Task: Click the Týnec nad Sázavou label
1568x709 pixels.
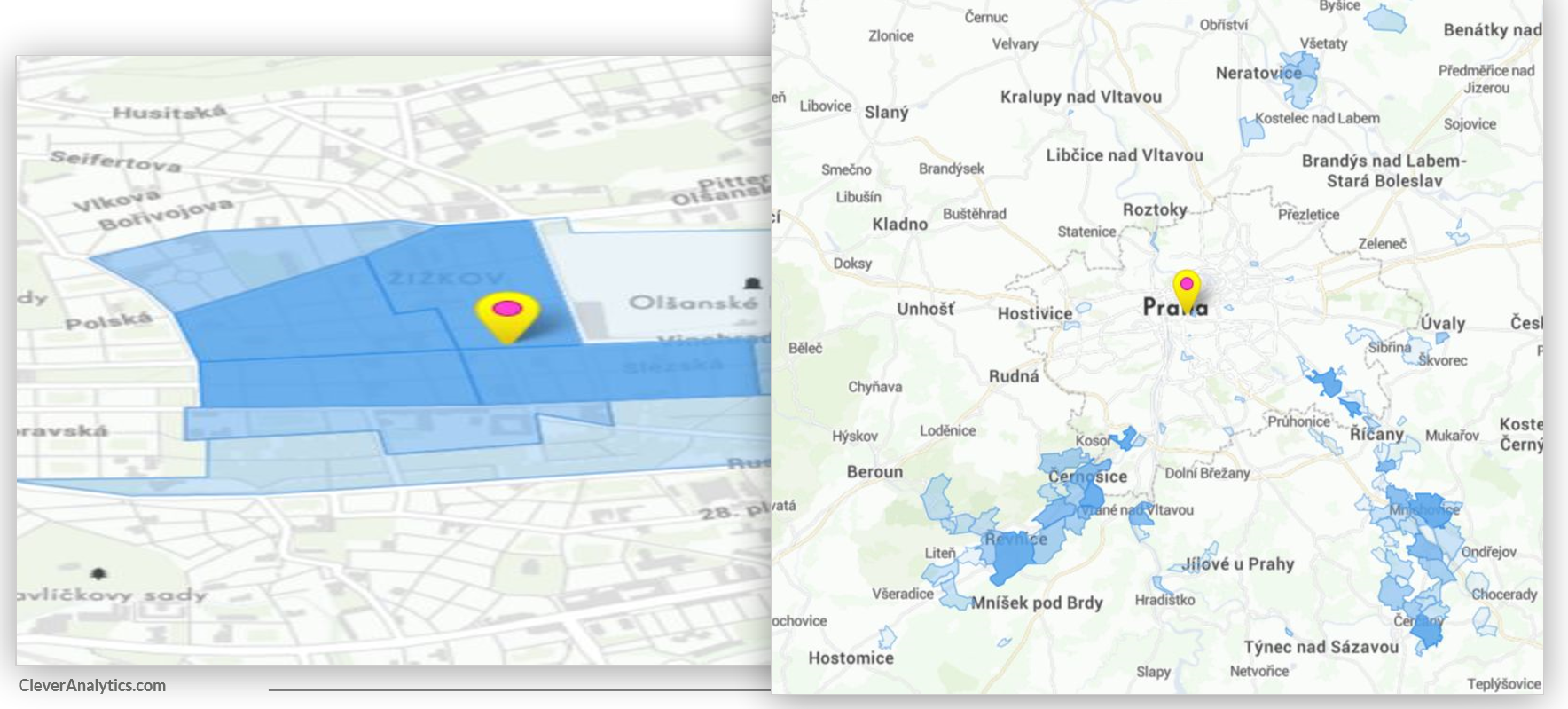Action: click(1321, 647)
